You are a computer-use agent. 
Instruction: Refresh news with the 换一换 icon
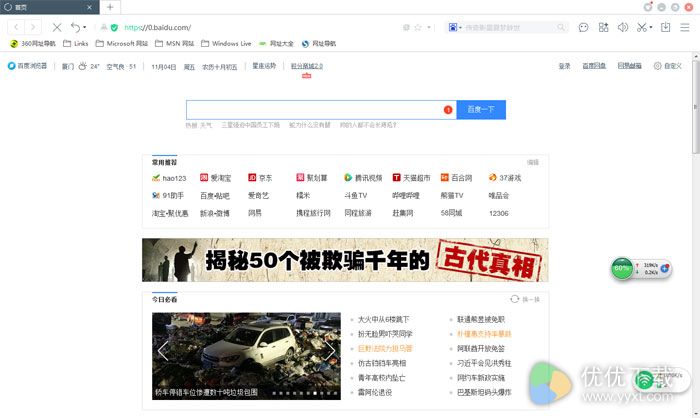pos(515,299)
